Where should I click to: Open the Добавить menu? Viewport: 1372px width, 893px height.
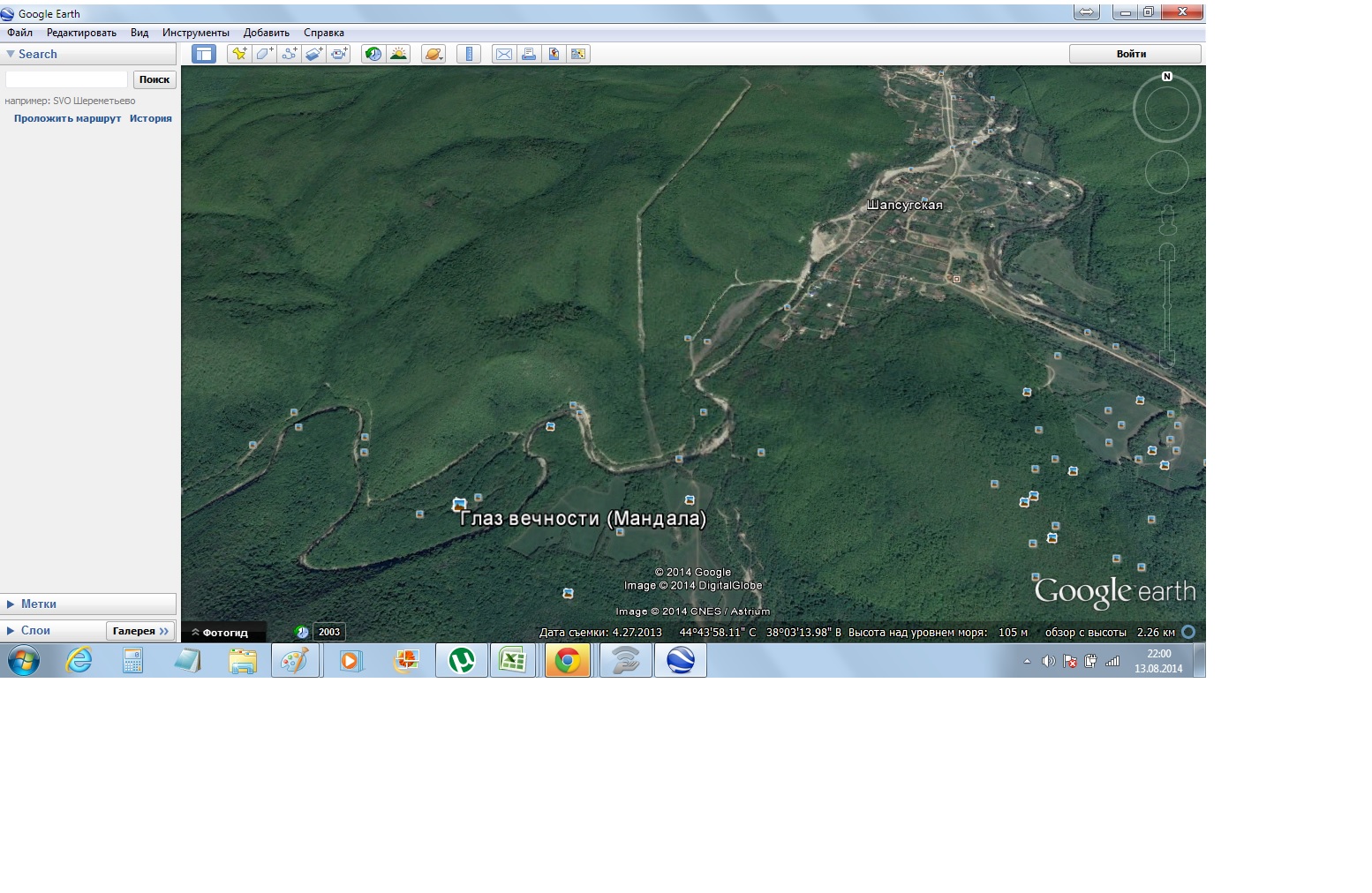click(266, 33)
